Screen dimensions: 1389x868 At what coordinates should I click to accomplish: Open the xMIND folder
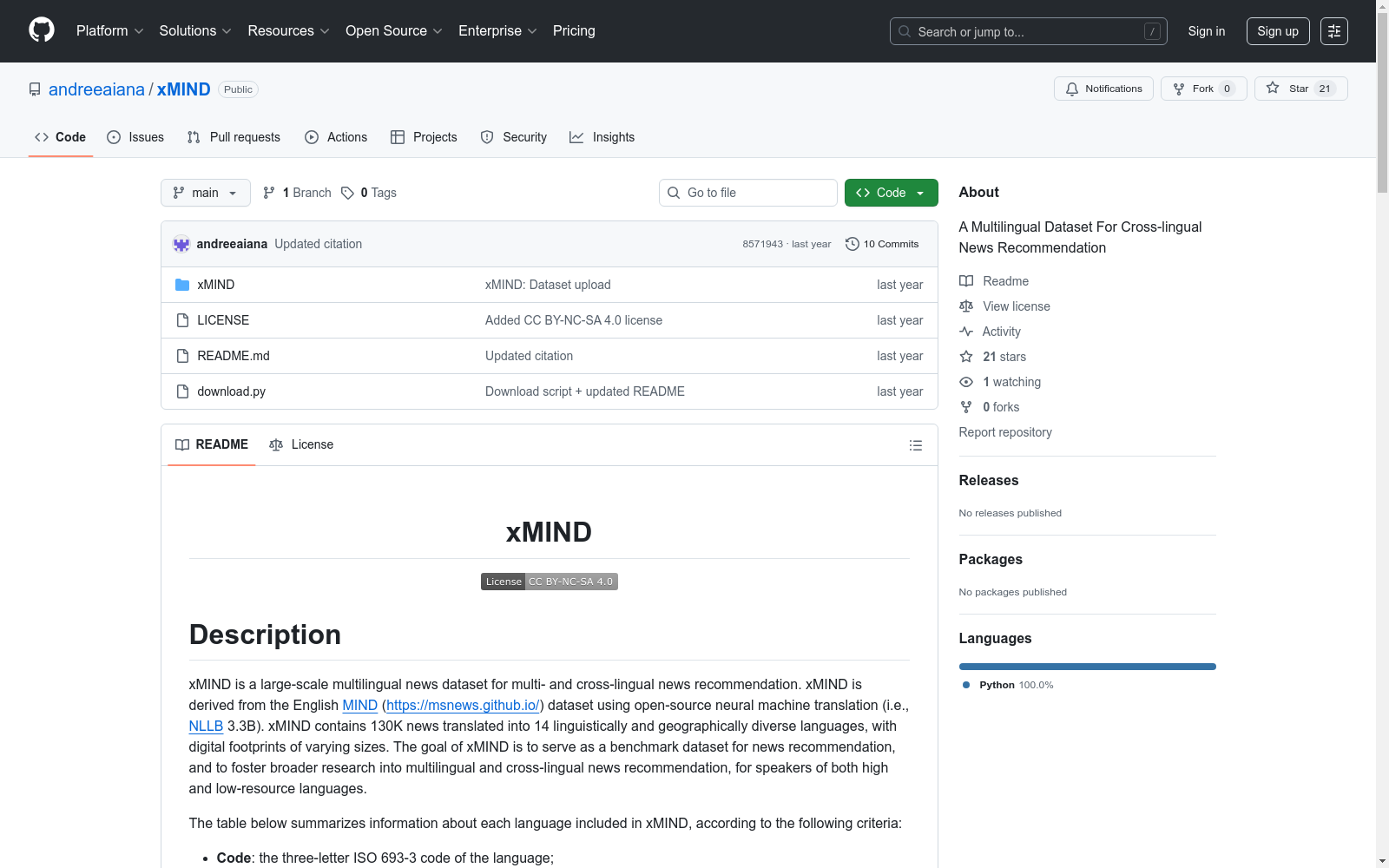click(x=216, y=285)
